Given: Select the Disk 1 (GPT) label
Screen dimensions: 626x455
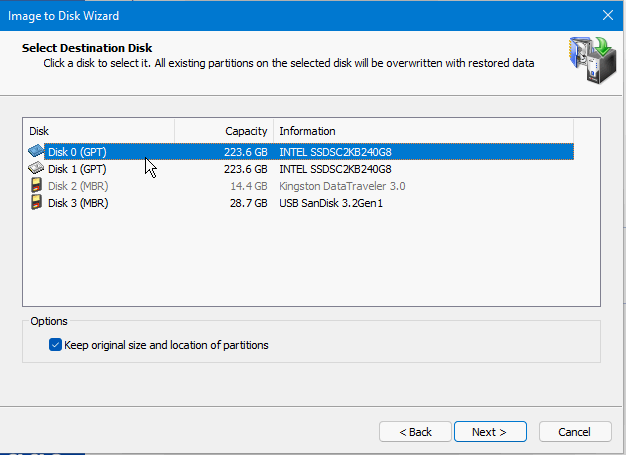Looking at the screenshot, I should pos(76,169).
